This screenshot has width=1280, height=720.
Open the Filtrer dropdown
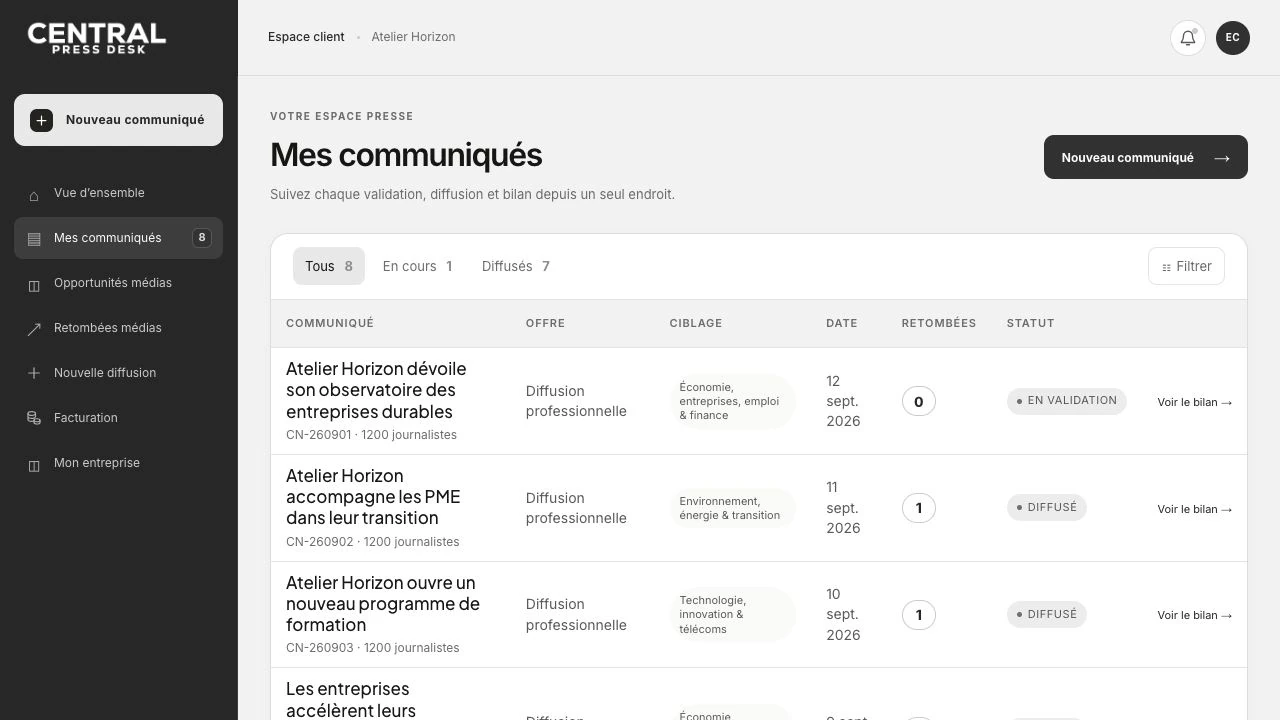(1186, 266)
